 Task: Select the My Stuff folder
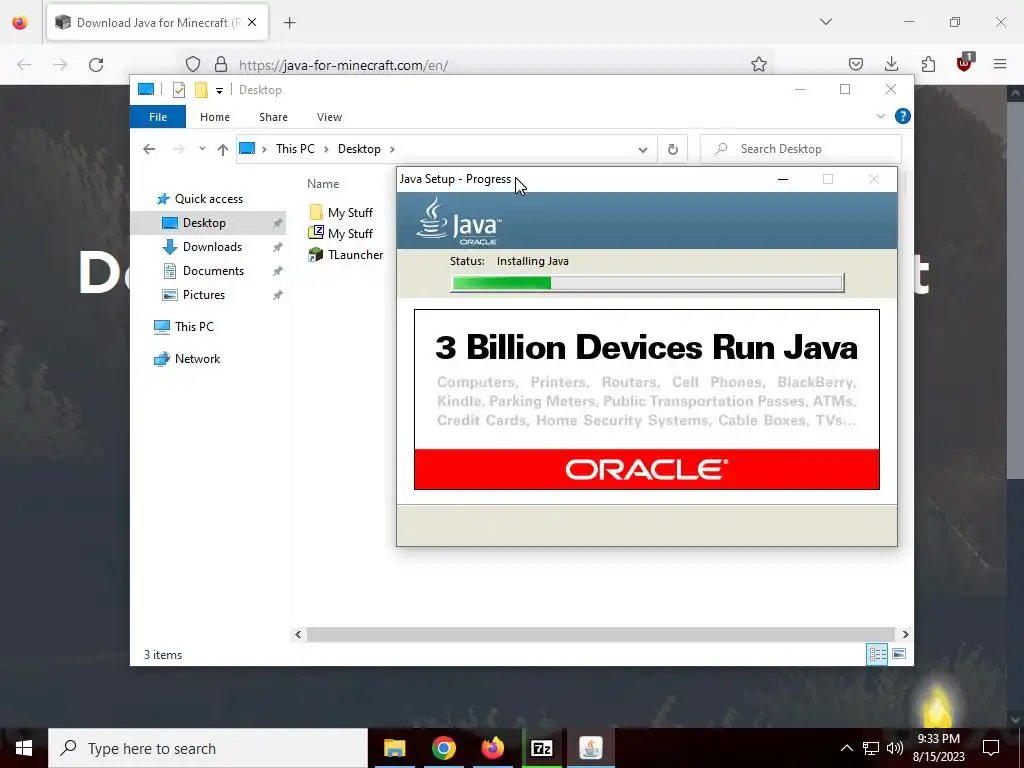(x=350, y=213)
